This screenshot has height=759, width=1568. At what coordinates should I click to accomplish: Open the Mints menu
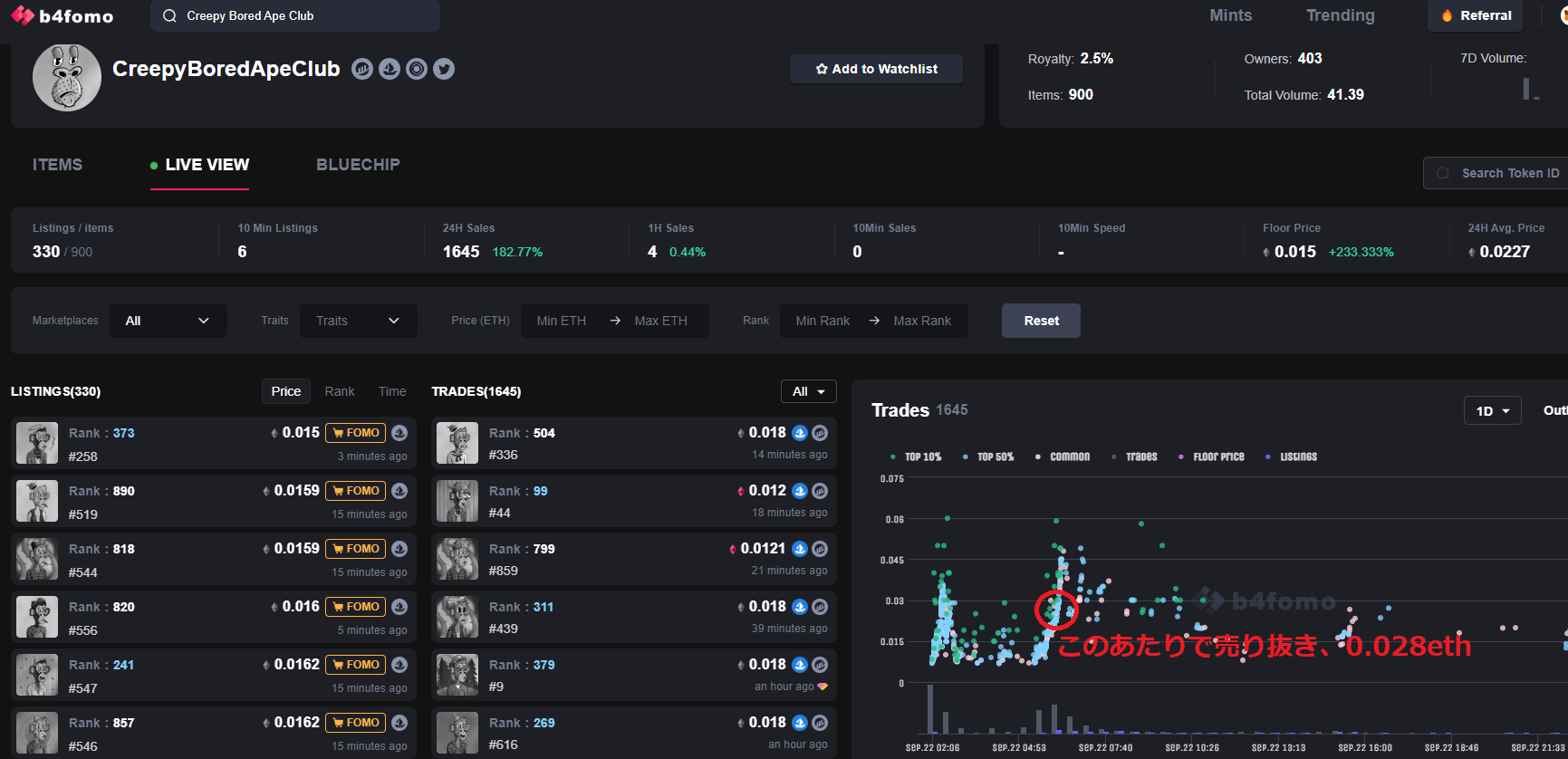click(x=1231, y=15)
